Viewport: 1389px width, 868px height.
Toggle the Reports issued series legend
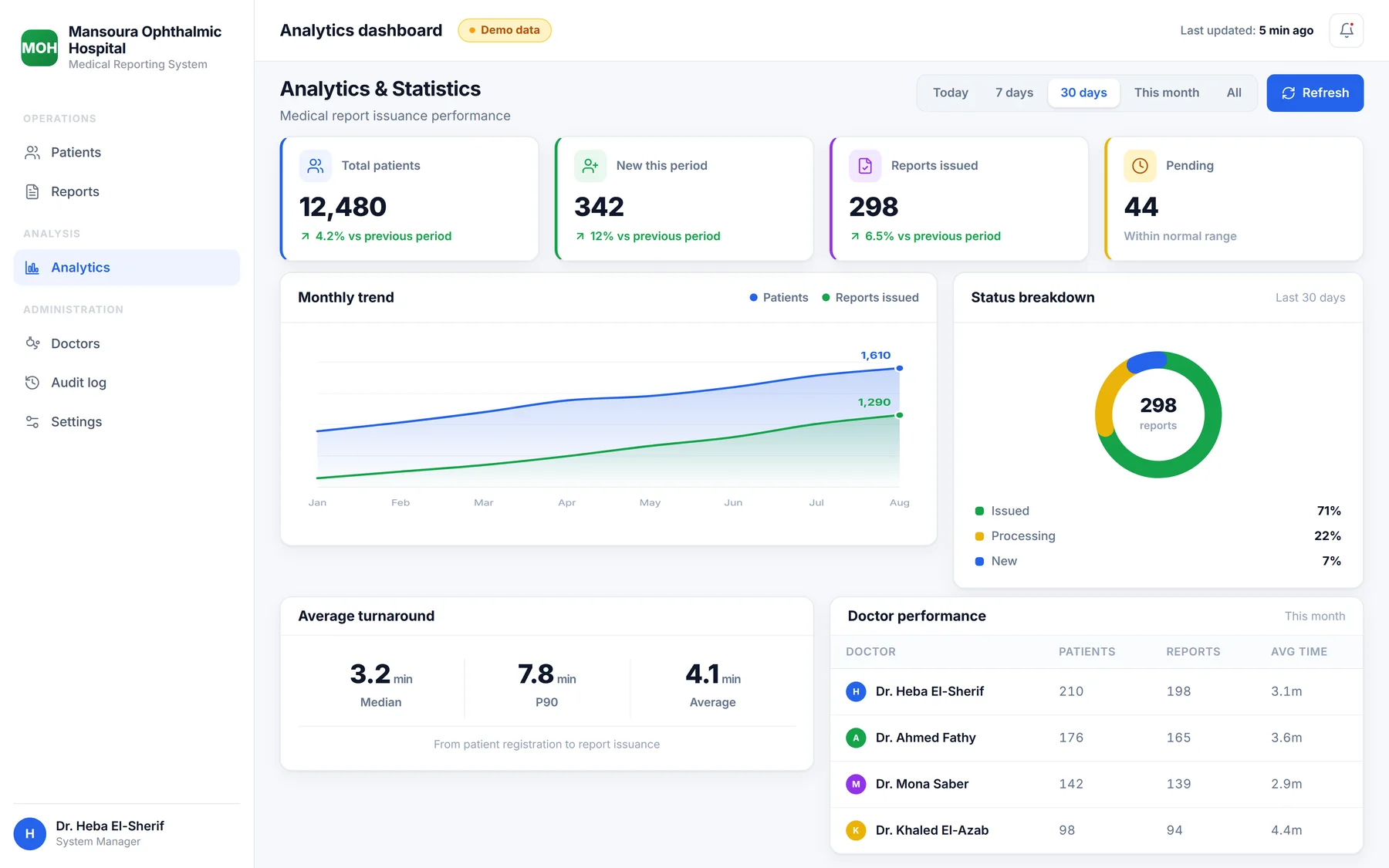[x=870, y=298]
